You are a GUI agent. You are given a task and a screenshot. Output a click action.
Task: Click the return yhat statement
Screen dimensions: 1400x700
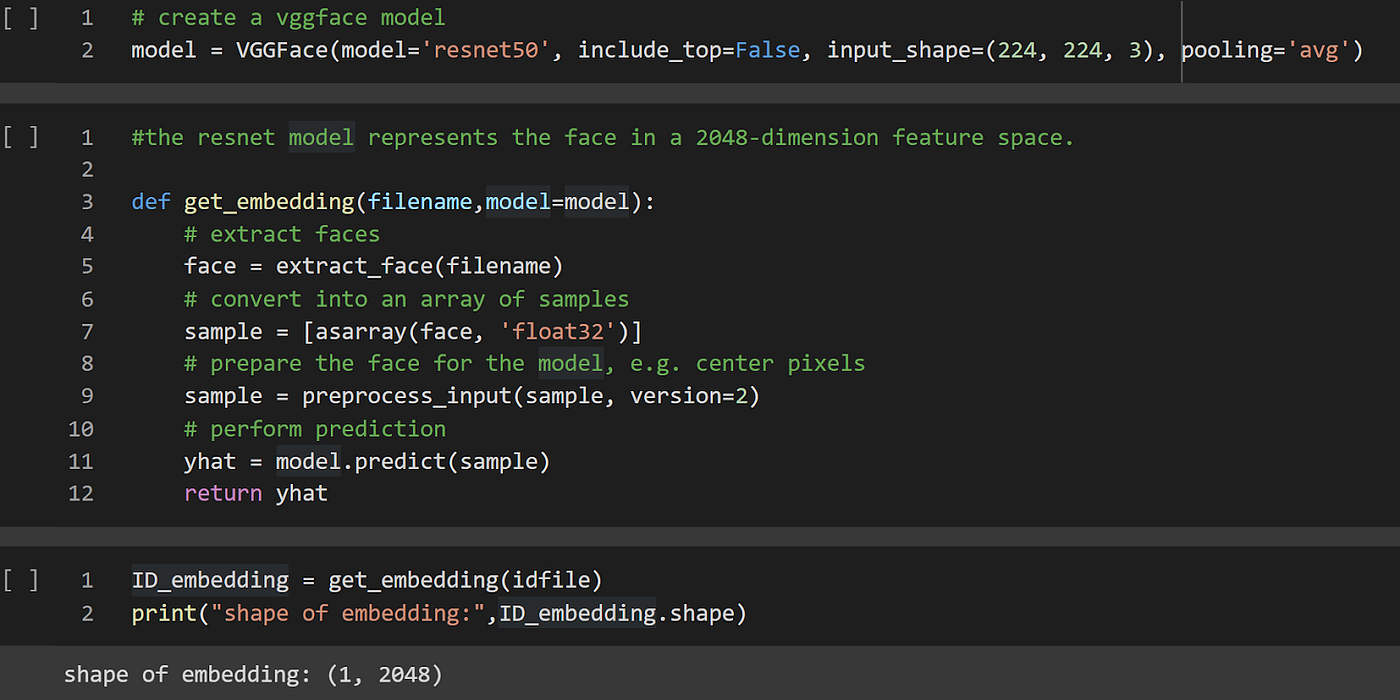pos(255,493)
